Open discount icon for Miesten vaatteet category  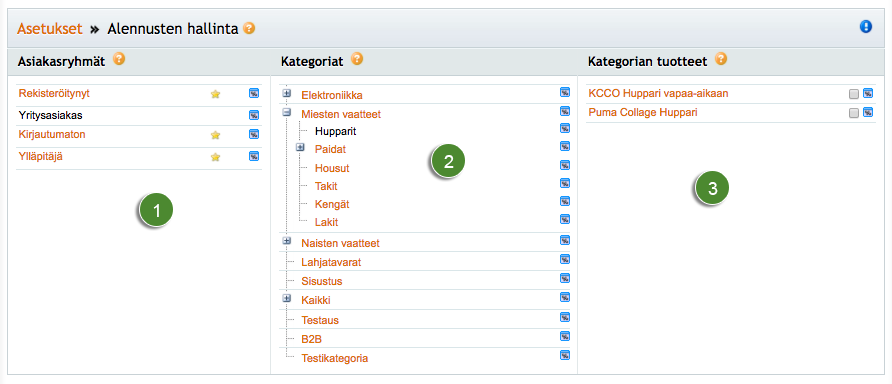click(x=565, y=111)
